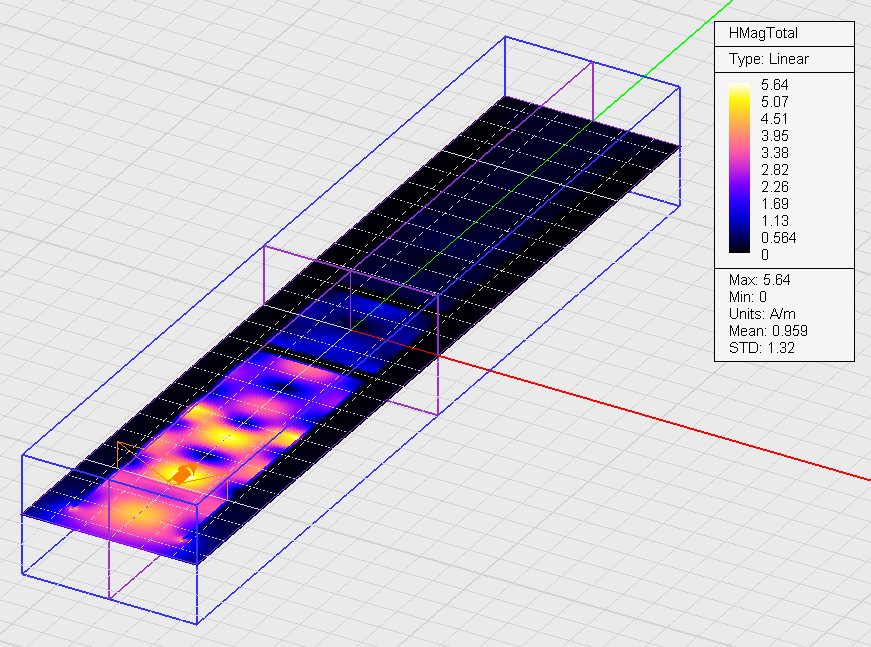The image size is (871, 647).
Task: Select the orange source object on plot
Action: pyautogui.click(x=180, y=475)
